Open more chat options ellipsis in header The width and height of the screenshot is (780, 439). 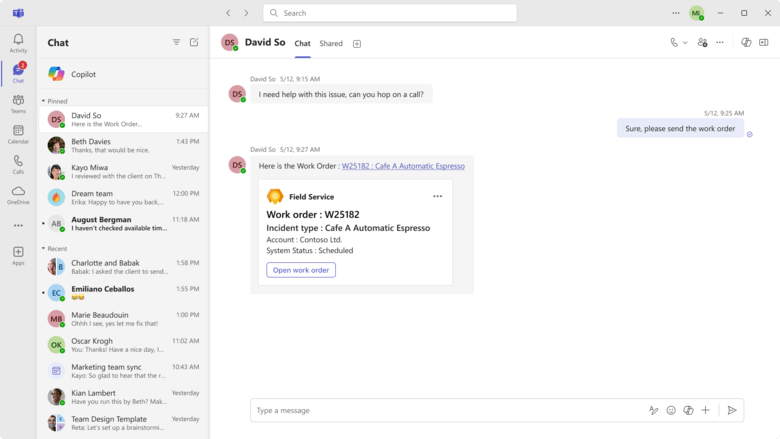click(720, 43)
